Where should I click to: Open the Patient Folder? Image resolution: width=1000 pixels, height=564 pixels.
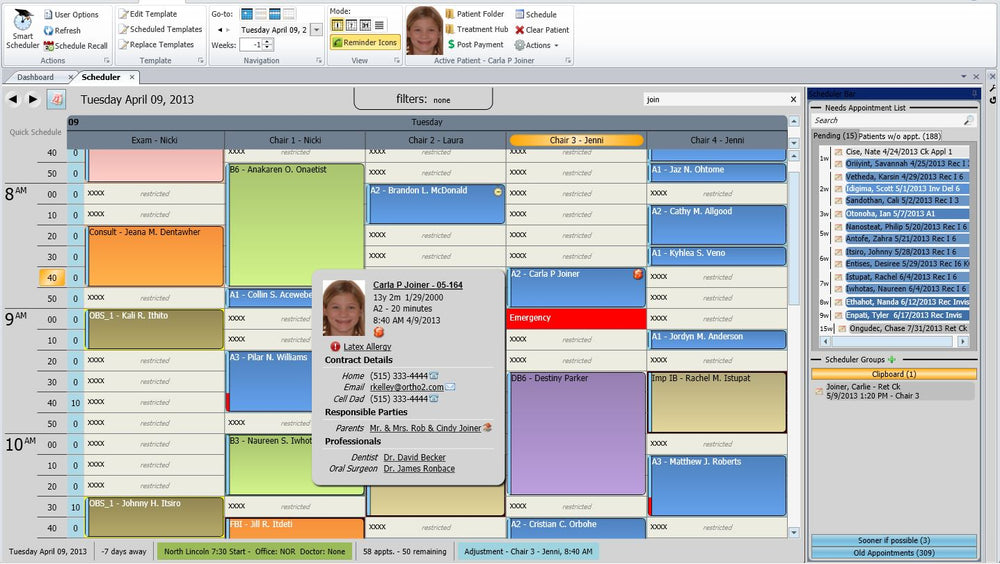(x=474, y=14)
